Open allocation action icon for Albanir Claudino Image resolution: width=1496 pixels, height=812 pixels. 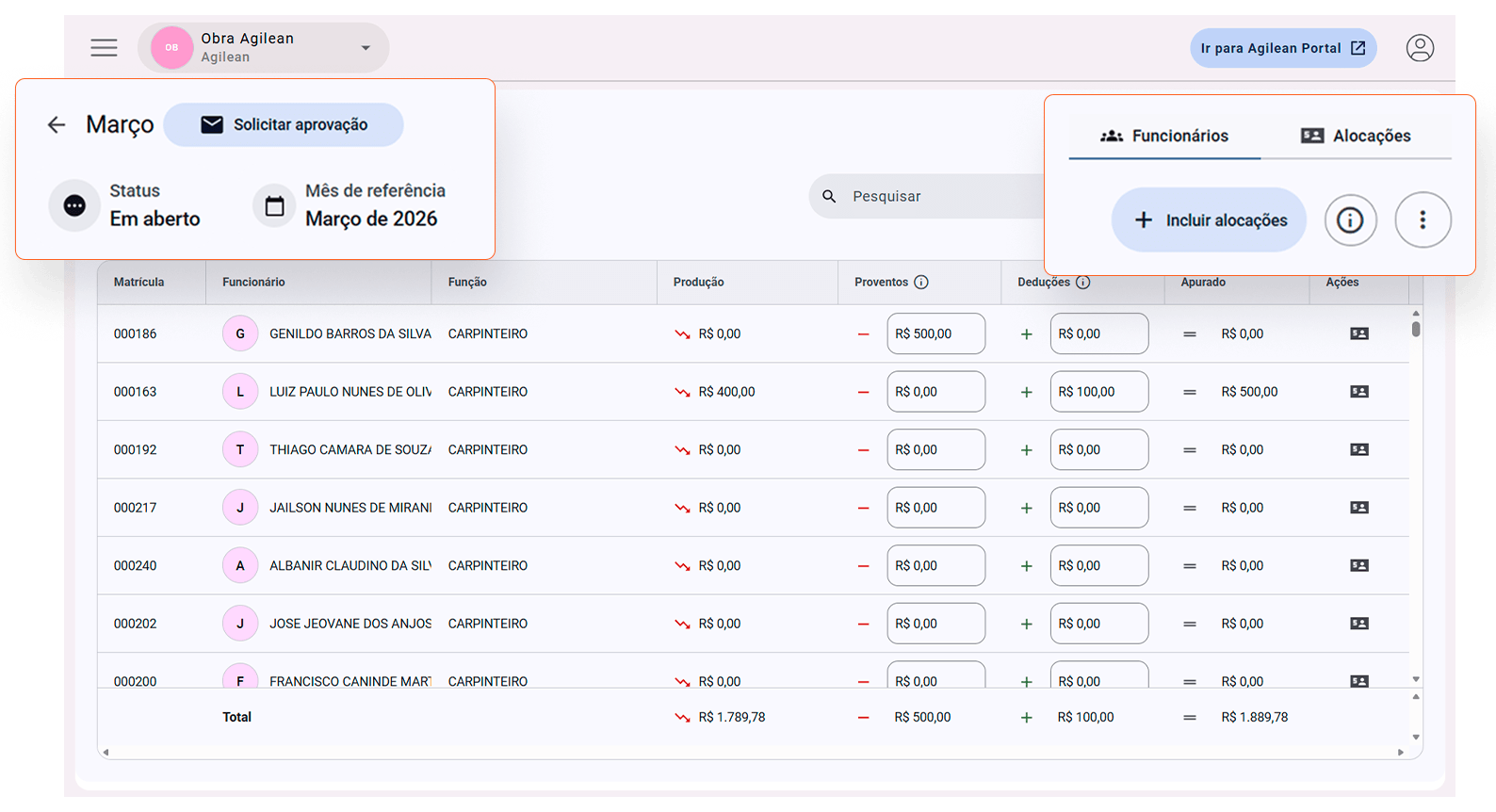(1358, 565)
